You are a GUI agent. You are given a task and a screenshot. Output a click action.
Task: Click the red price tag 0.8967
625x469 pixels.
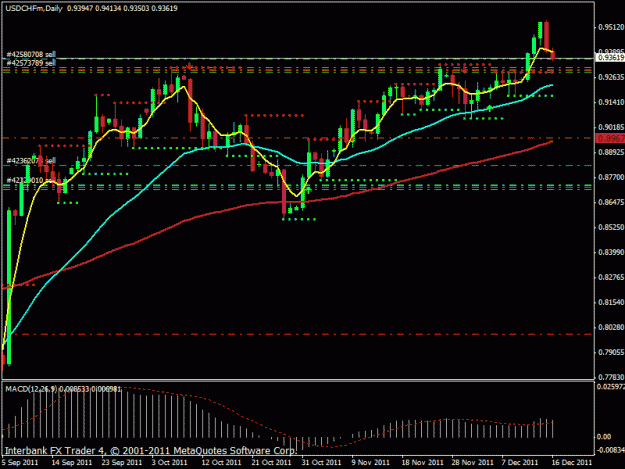click(x=610, y=138)
